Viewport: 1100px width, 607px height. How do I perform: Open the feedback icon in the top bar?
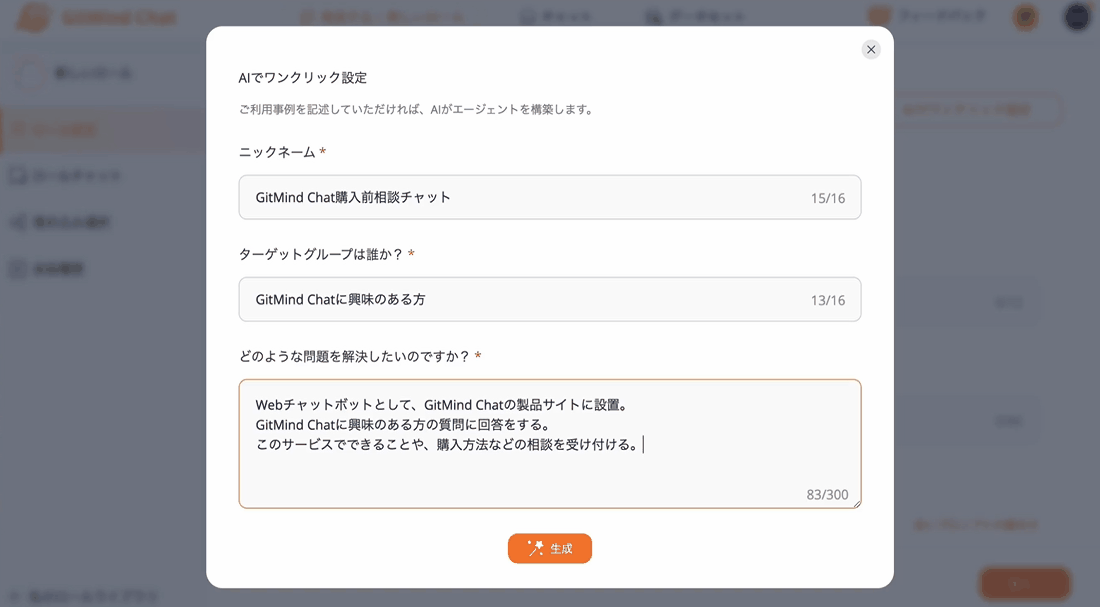coord(879,17)
